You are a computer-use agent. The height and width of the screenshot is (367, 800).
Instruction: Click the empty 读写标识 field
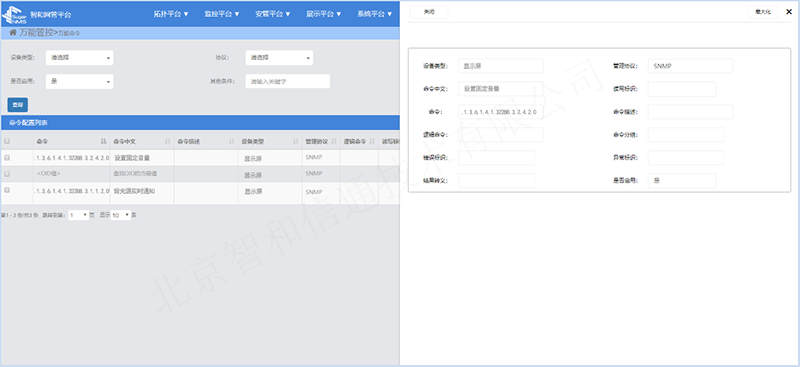[x=682, y=89]
